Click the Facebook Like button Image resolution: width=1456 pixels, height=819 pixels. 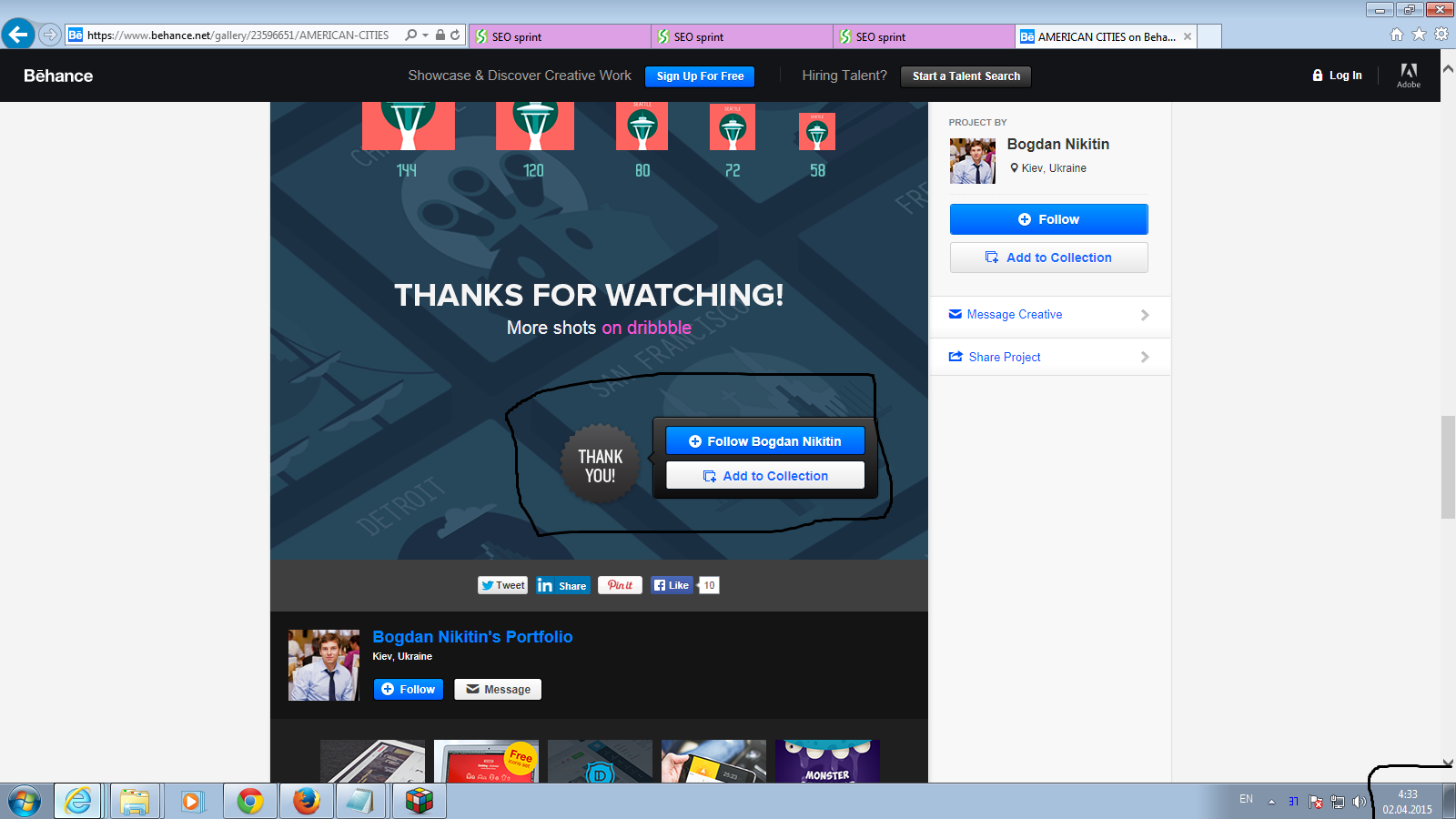(672, 585)
